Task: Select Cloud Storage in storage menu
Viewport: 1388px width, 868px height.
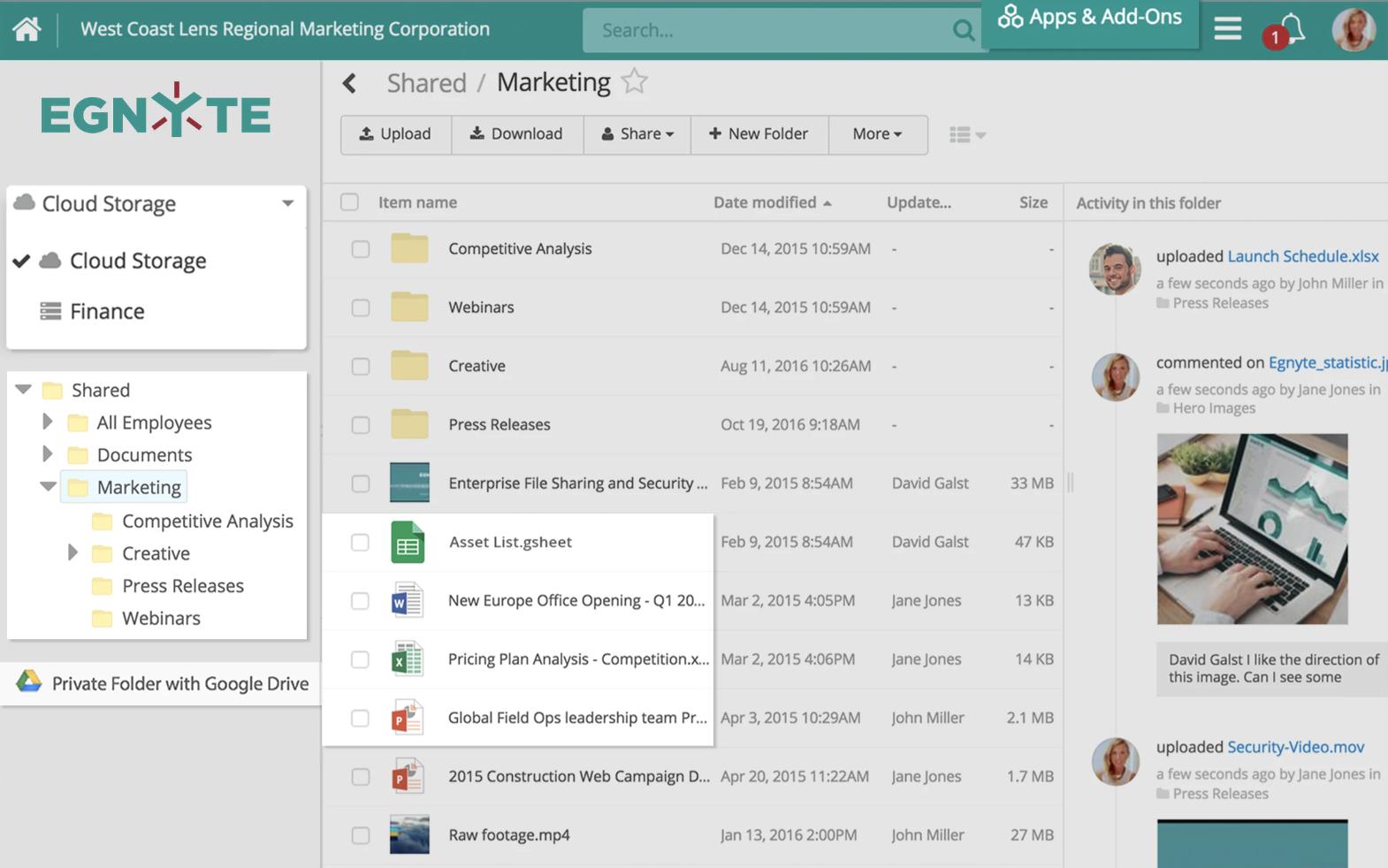Action: [138, 261]
